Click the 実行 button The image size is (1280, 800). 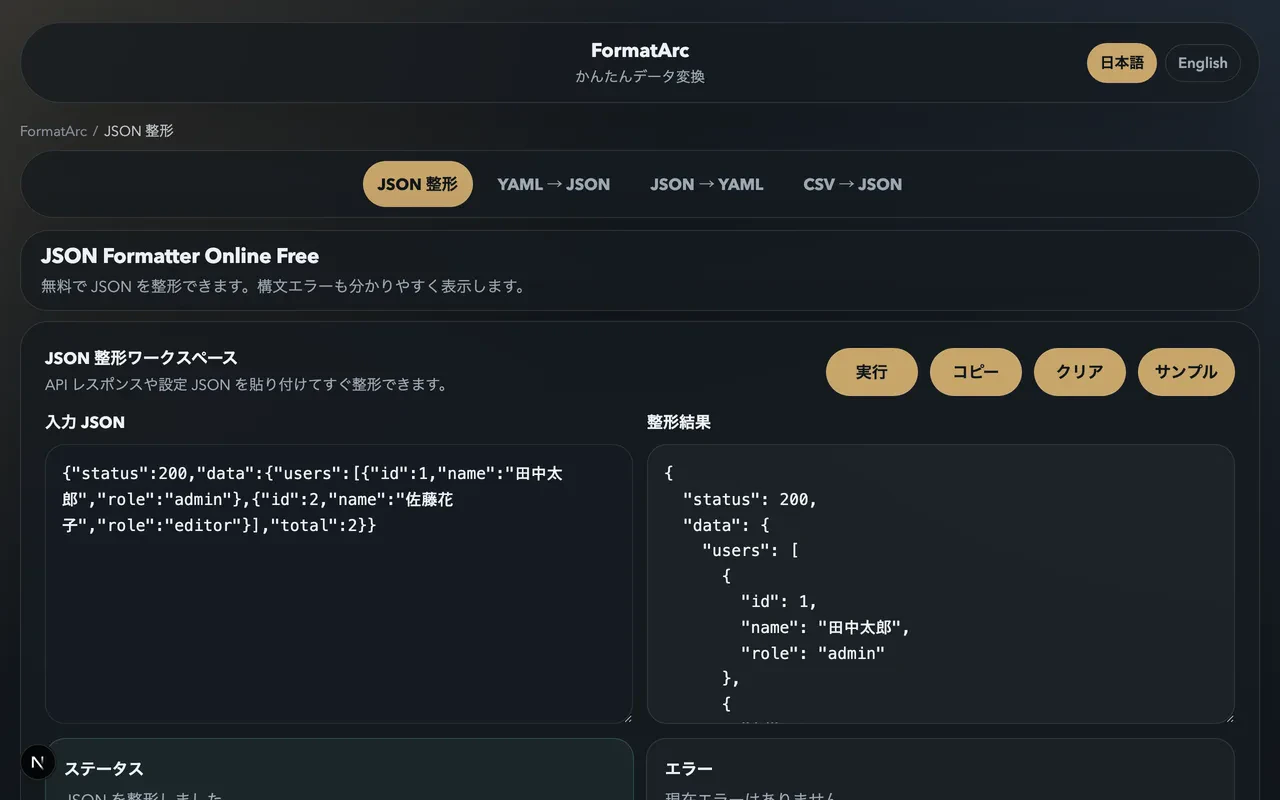pyautogui.click(x=872, y=372)
